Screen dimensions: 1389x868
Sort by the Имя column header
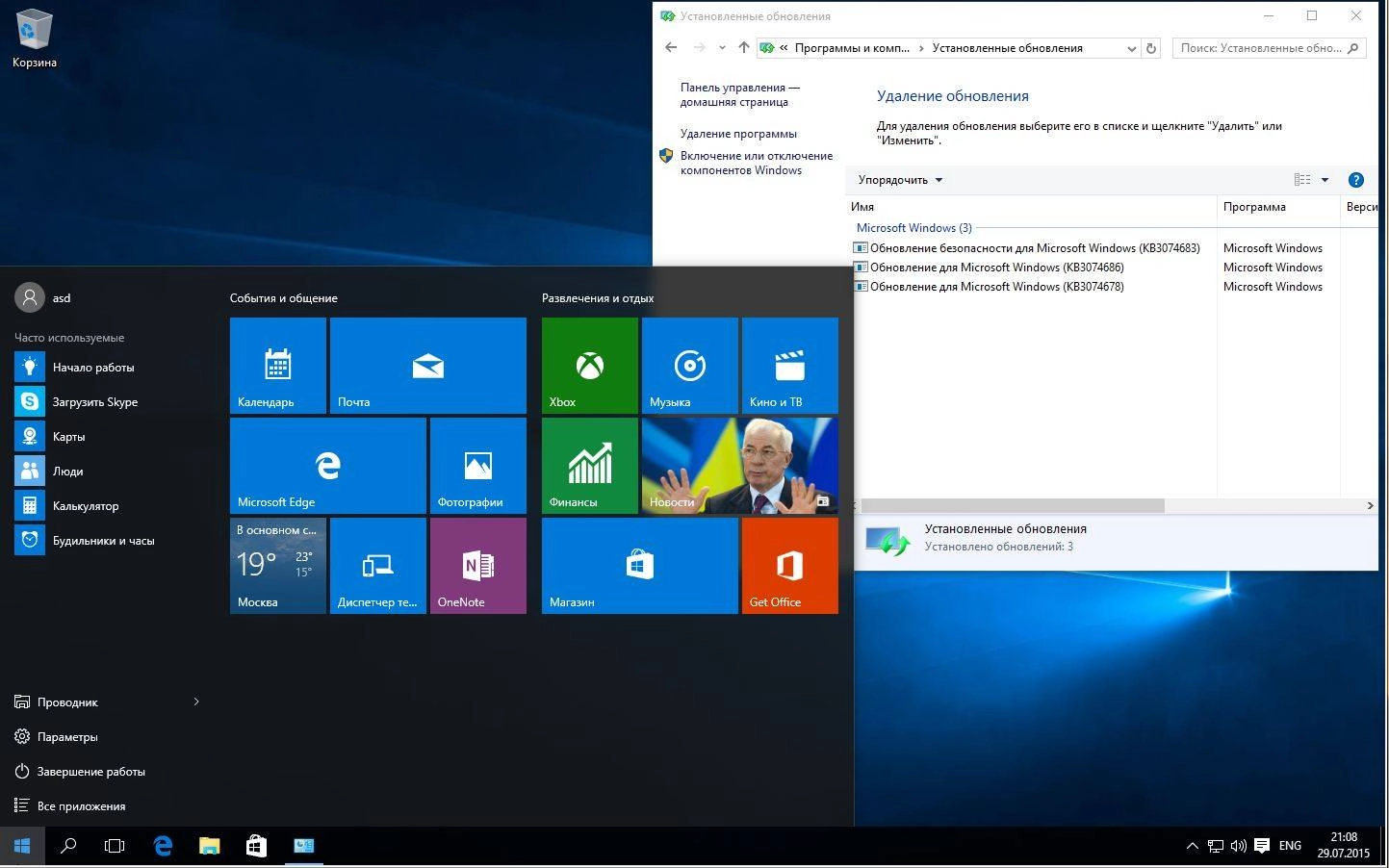[1032, 207]
